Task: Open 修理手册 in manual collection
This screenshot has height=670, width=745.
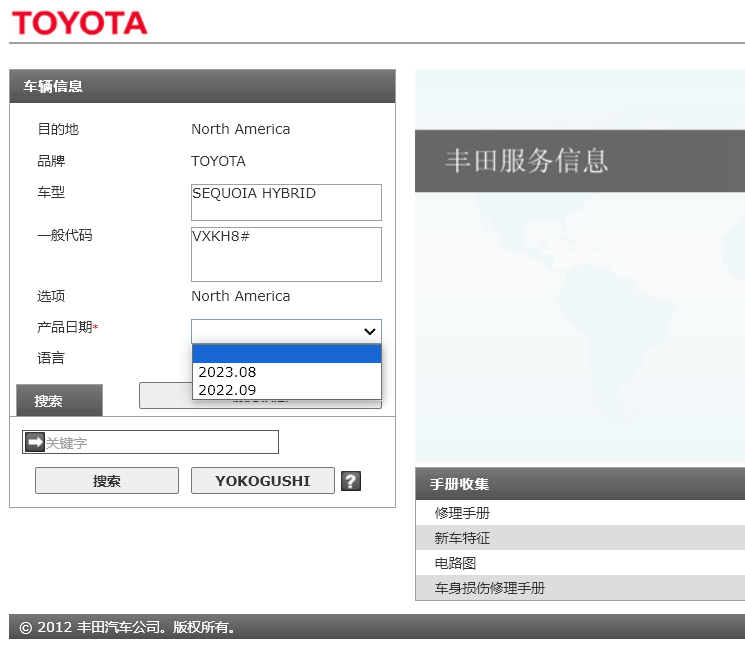Action: (x=462, y=513)
